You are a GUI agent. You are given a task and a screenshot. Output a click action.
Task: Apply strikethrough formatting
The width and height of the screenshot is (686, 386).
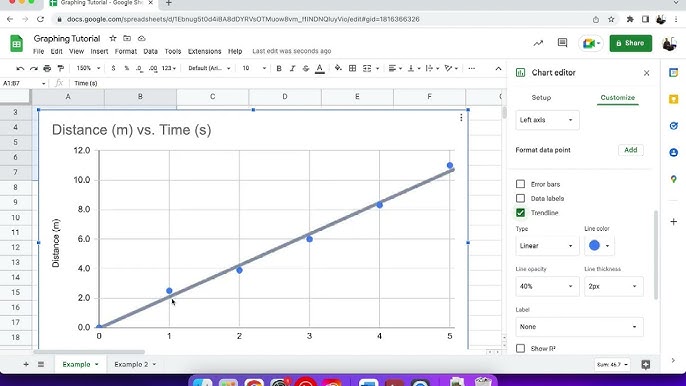click(x=306, y=68)
